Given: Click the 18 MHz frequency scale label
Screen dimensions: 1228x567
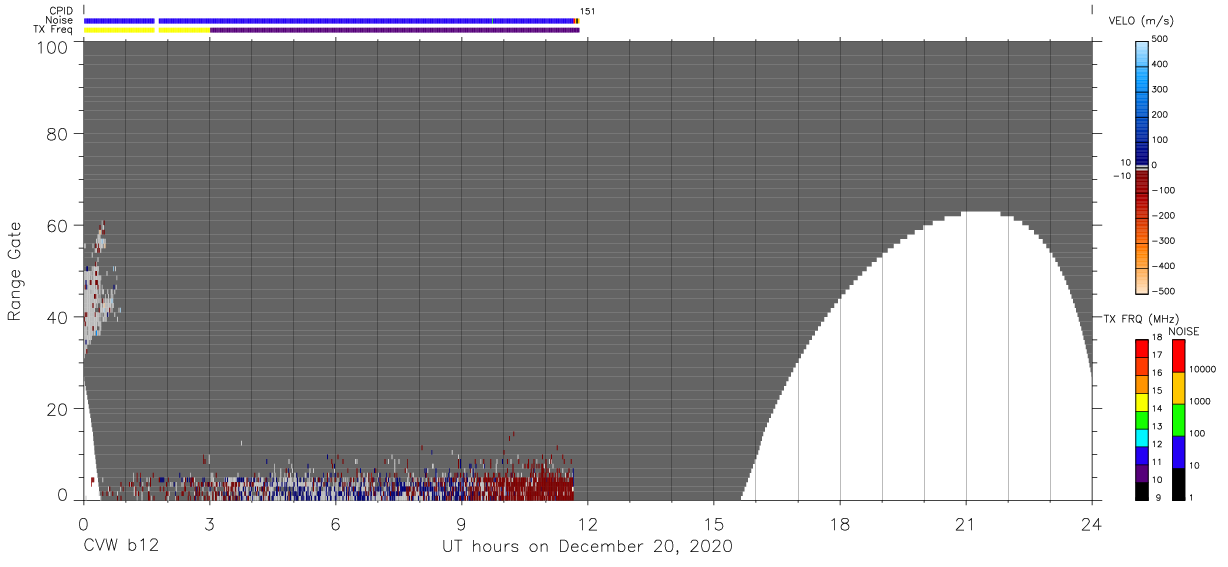Looking at the screenshot, I should pyautogui.click(x=1157, y=338).
